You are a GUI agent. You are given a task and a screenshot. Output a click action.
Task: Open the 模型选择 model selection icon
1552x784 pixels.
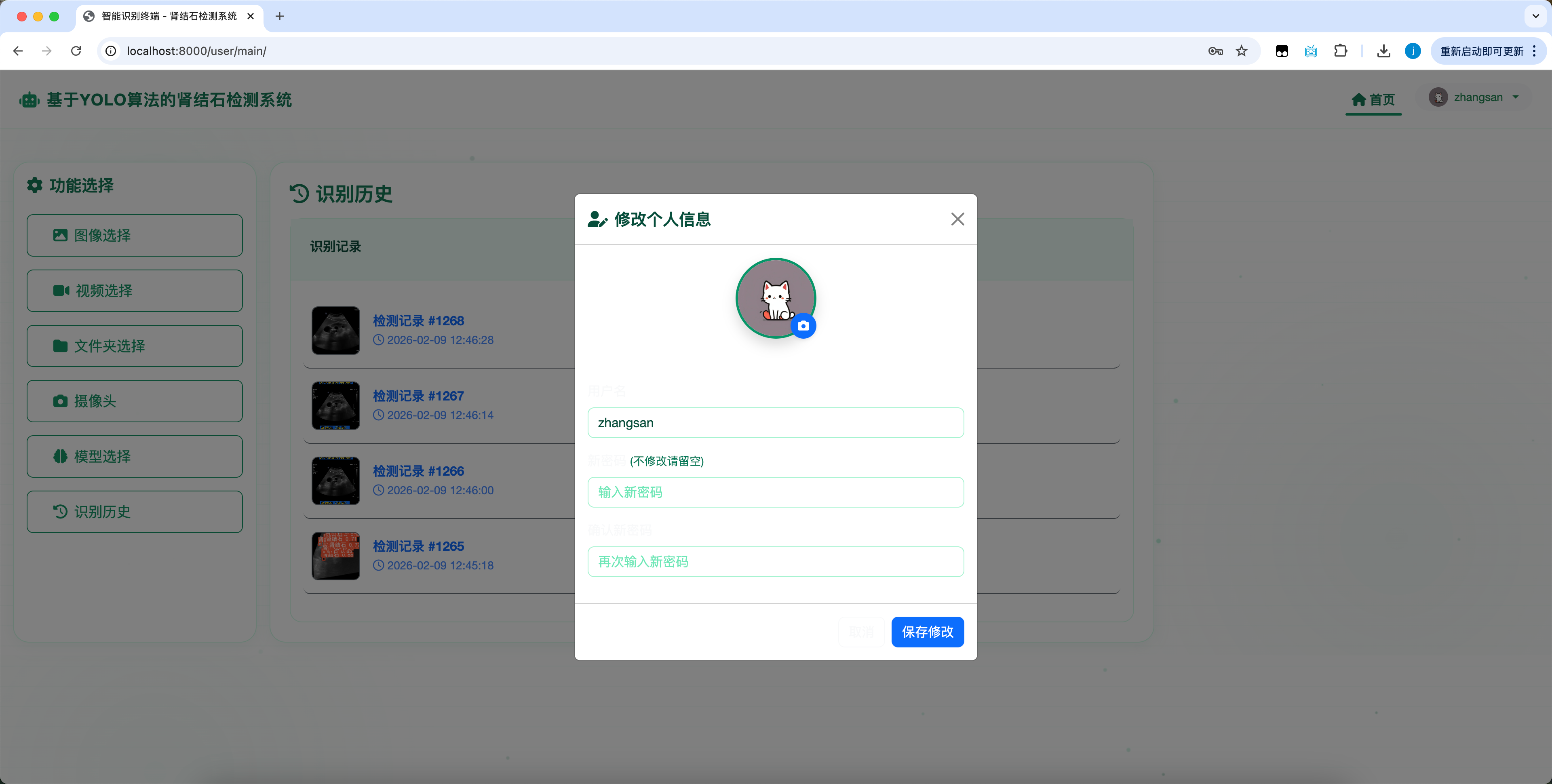pyautogui.click(x=60, y=456)
